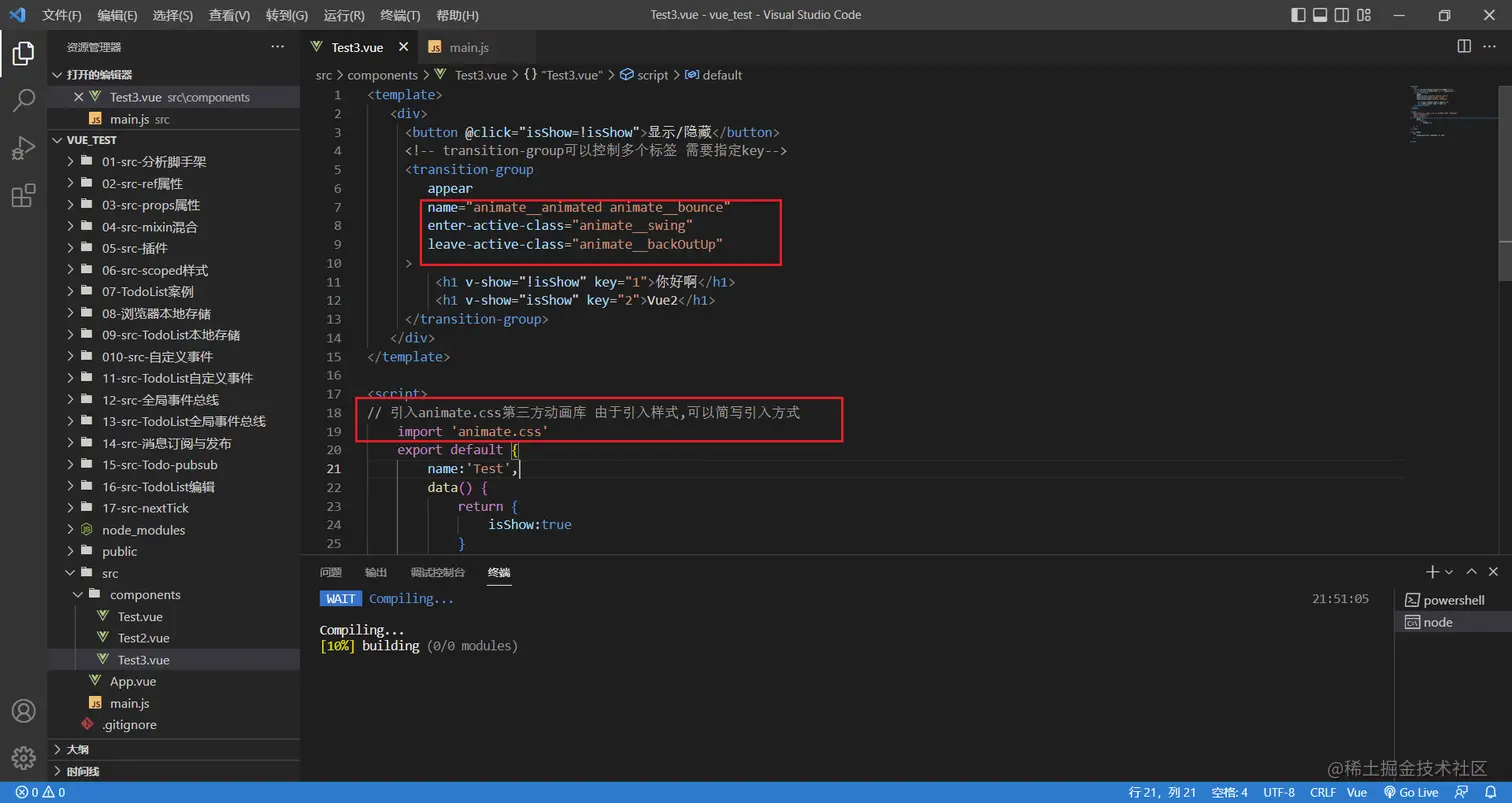Click the cursor position 行 21, 列 21
The height and width of the screenshot is (803, 1512).
pos(1162,792)
